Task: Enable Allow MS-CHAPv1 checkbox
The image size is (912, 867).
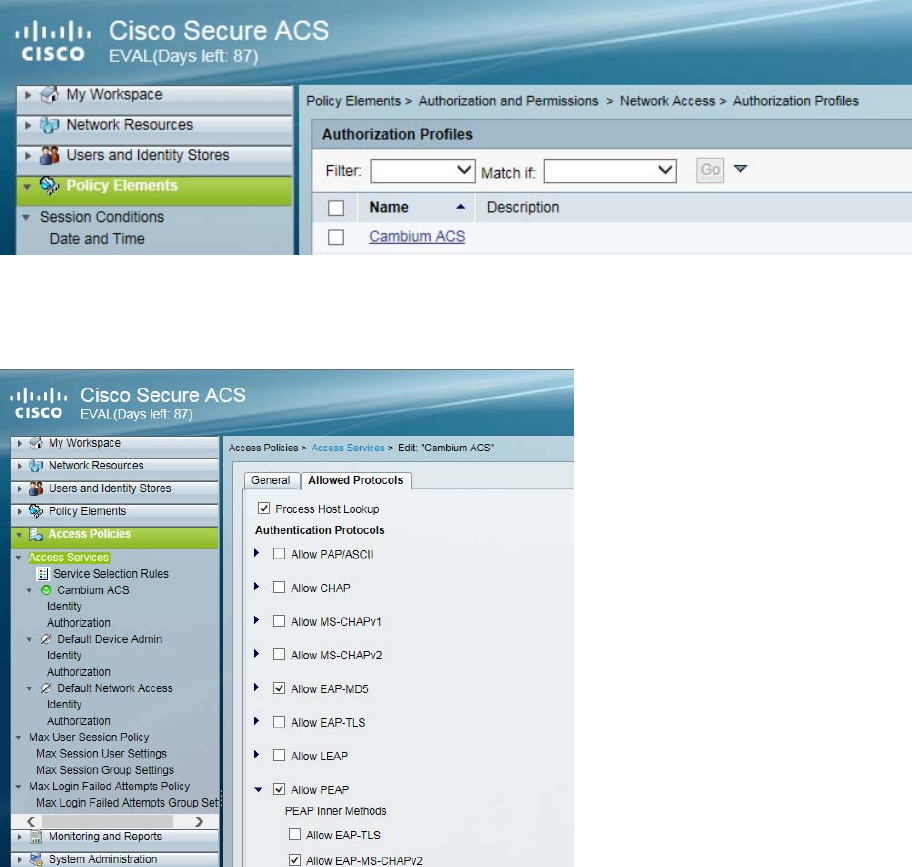Action: click(x=279, y=621)
